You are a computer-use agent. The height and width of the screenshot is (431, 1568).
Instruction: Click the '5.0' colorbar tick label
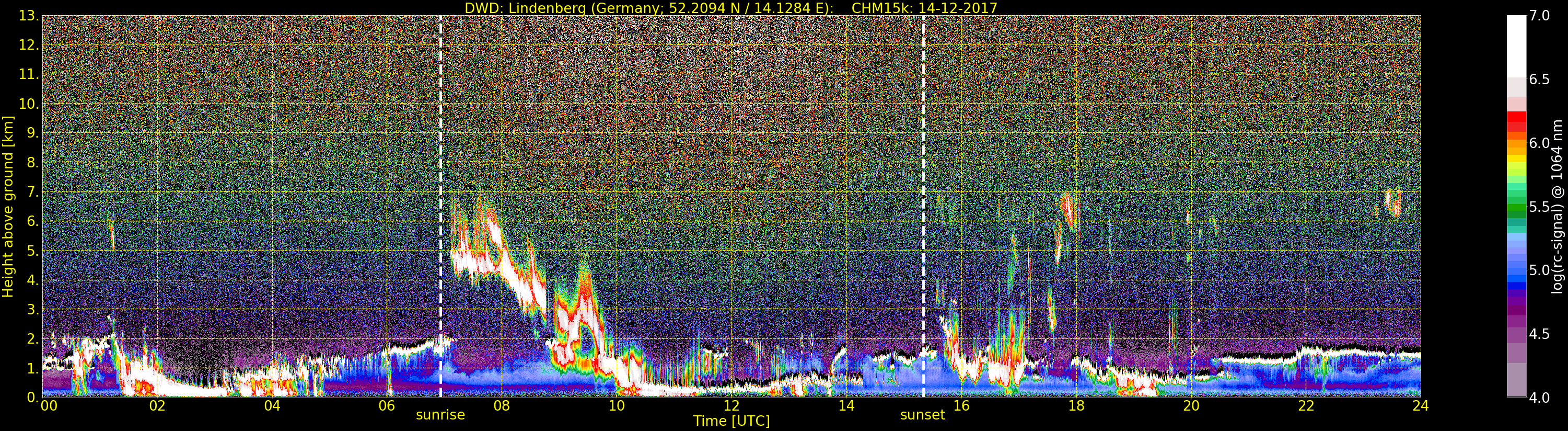(1540, 270)
